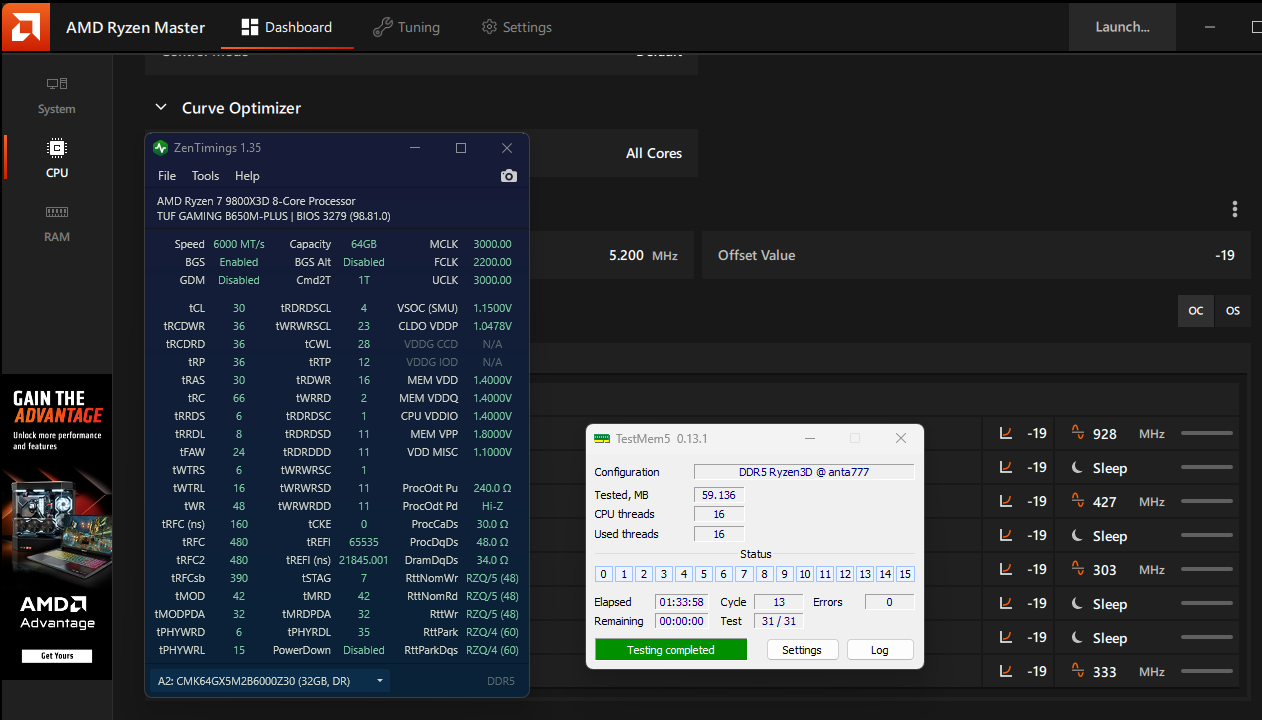
Task: Click the PowerDown Disabled value
Action: tap(364, 650)
